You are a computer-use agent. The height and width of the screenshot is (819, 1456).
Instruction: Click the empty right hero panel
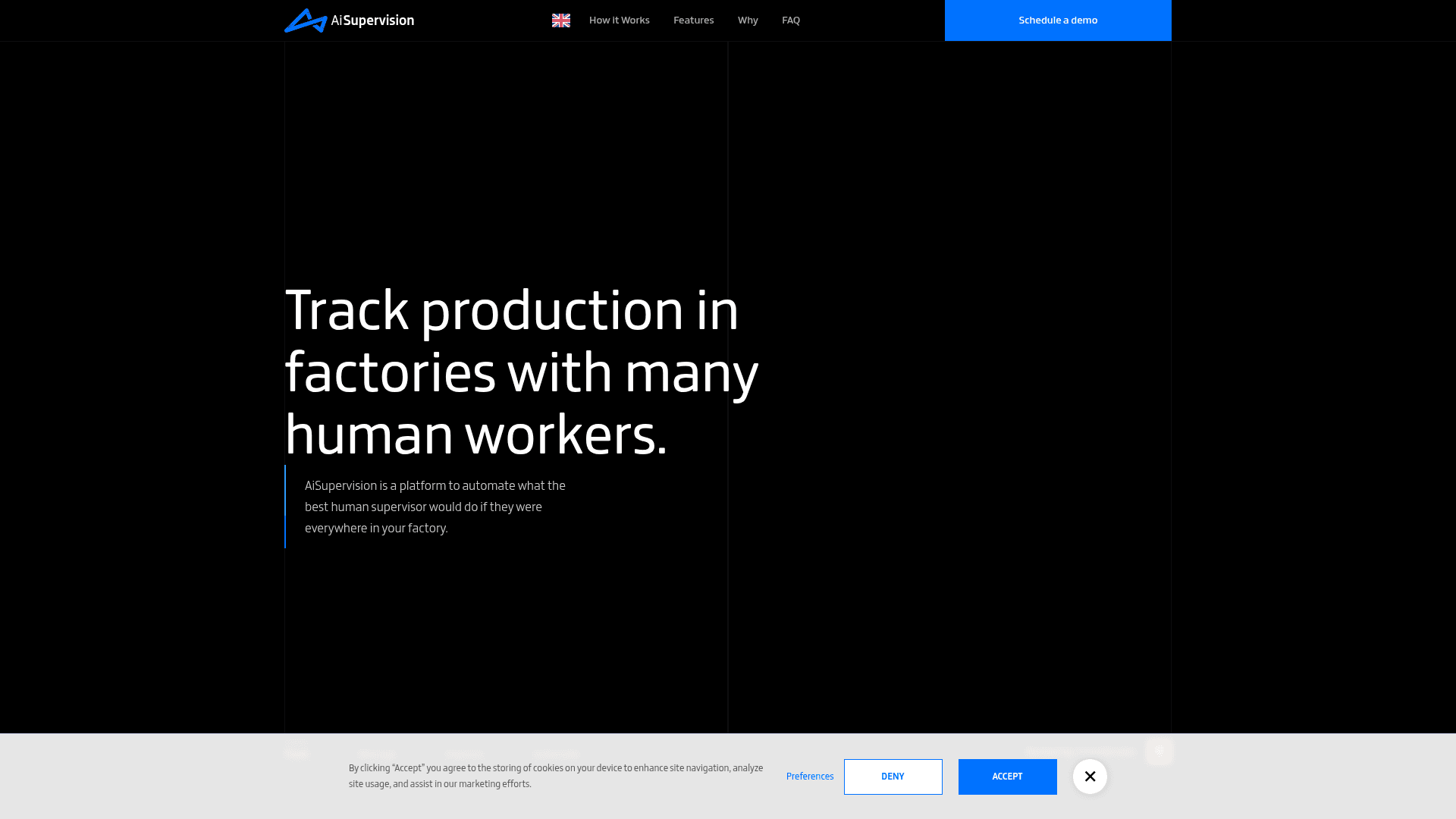click(949, 387)
